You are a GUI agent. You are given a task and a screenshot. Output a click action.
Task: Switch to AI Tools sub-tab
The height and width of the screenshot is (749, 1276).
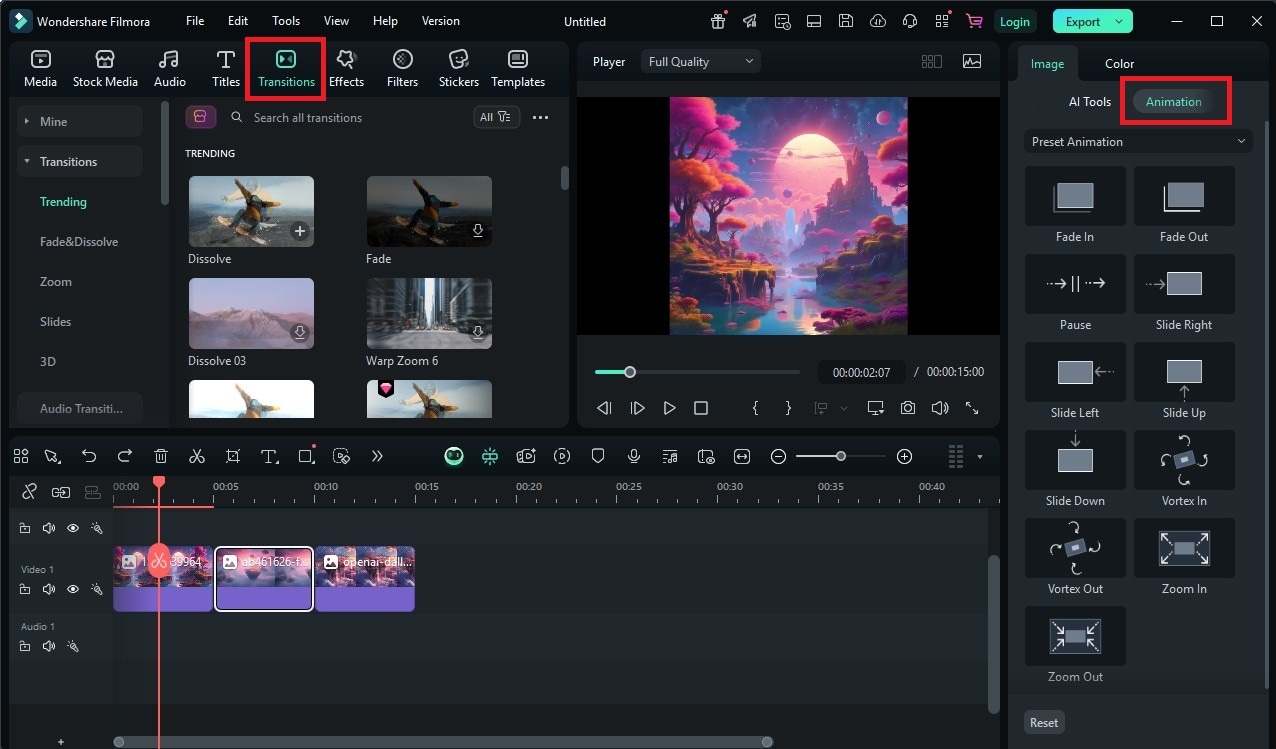pyautogui.click(x=1090, y=101)
